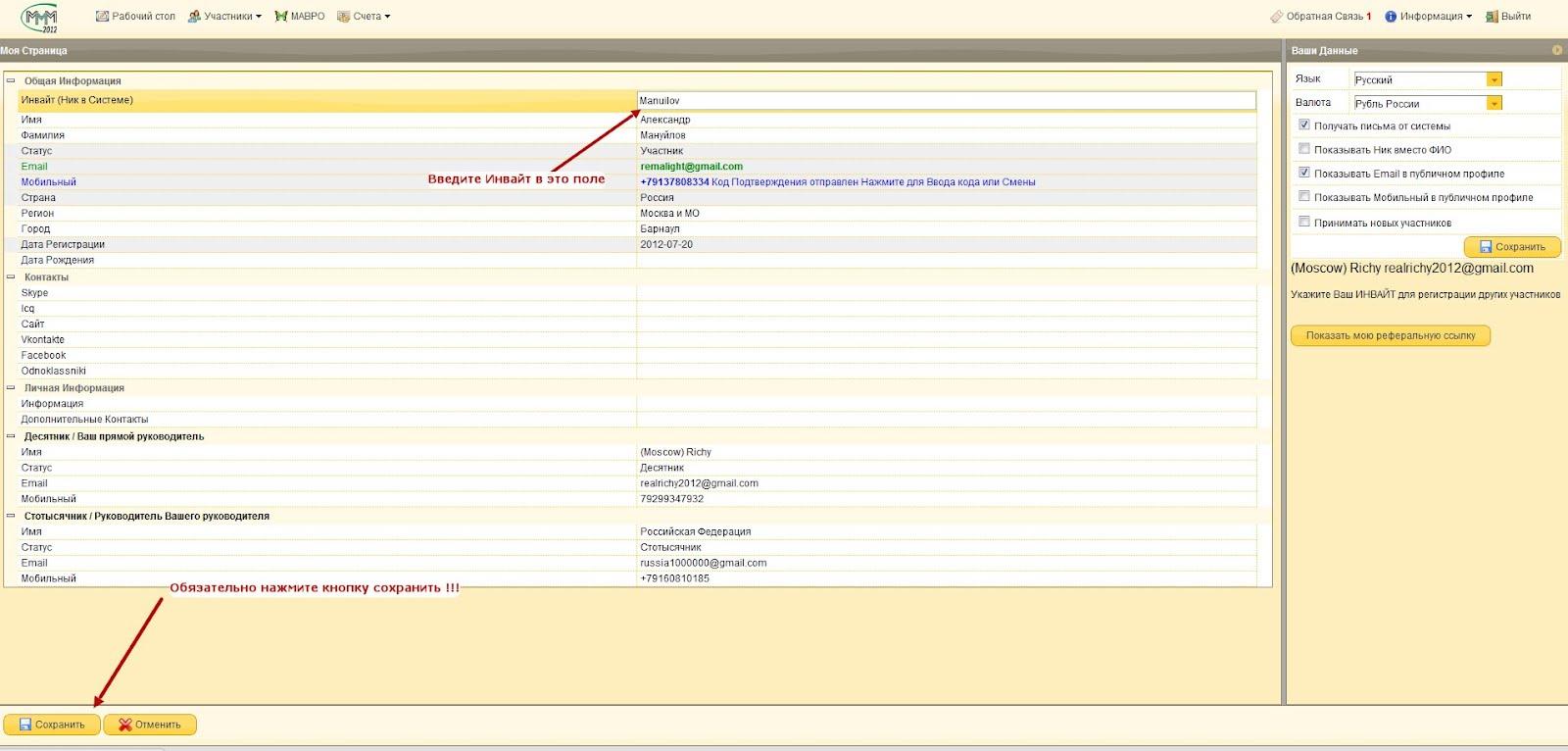1568x751 pixels.
Task: Enable Принимать новых участников checkbox
Action: (x=1304, y=223)
